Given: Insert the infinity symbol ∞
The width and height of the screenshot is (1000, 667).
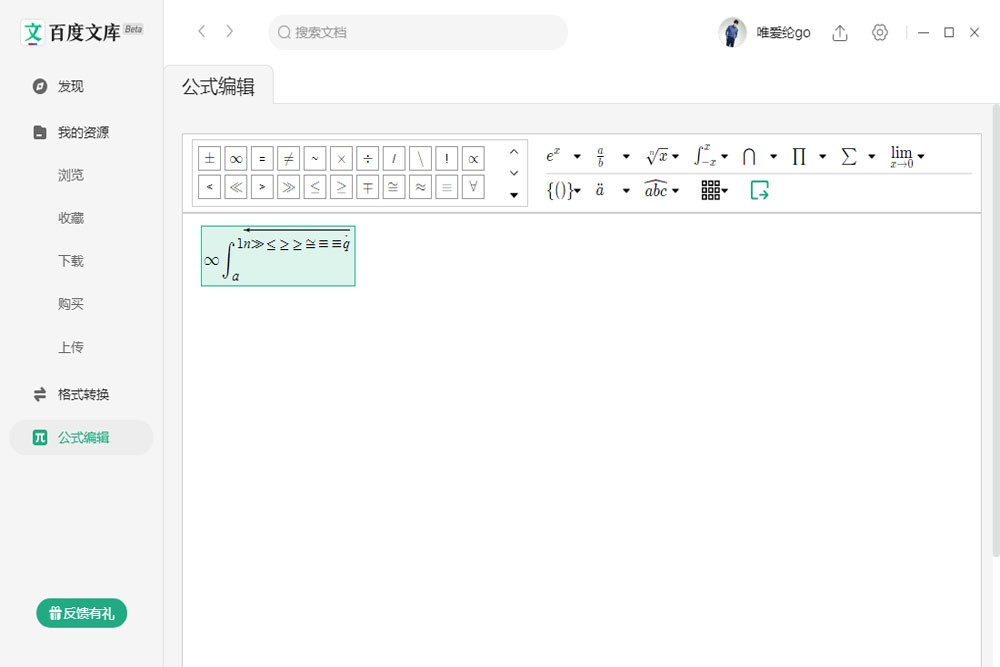Looking at the screenshot, I should [236, 157].
